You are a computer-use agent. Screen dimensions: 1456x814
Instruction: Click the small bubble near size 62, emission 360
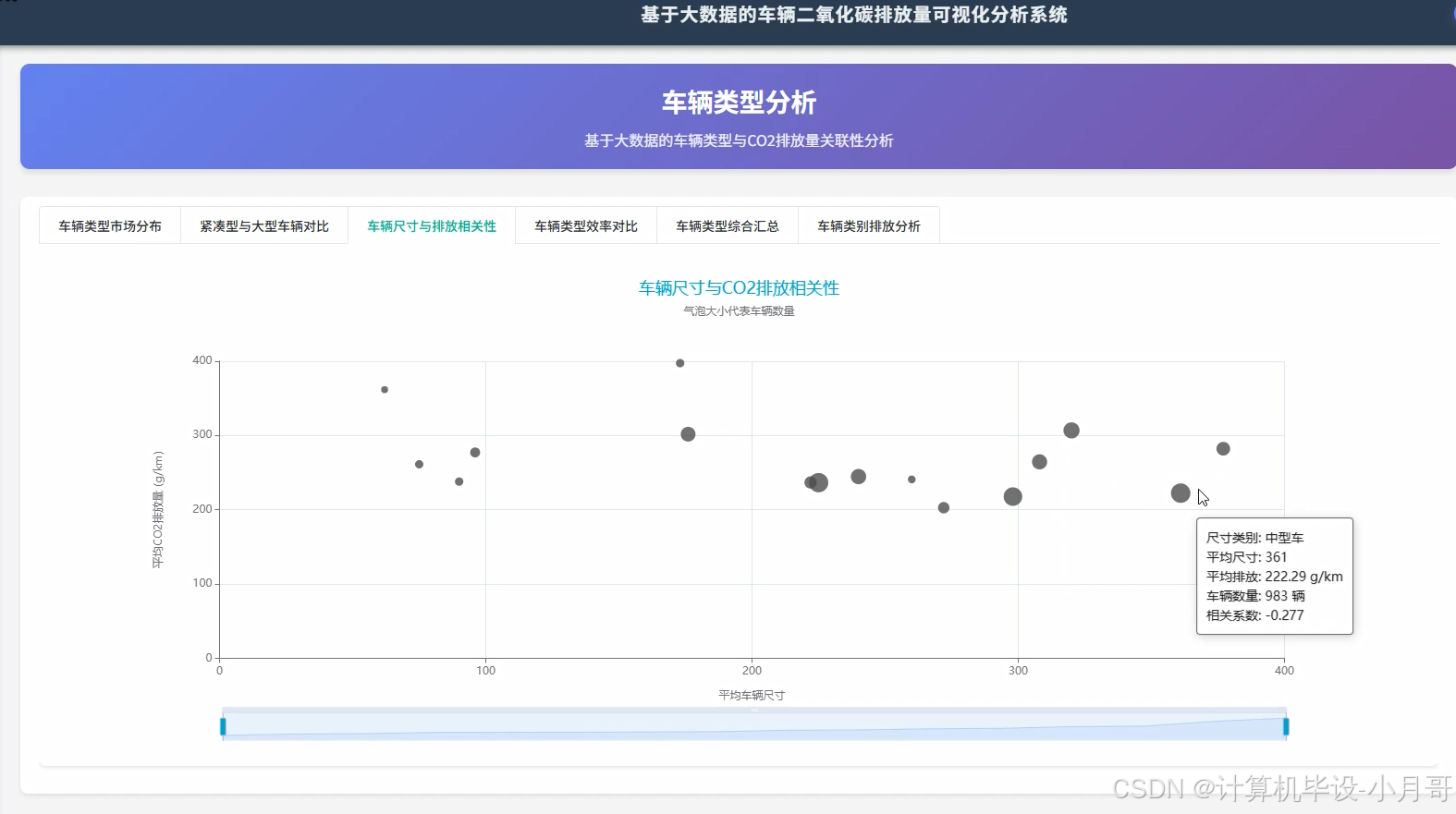tap(385, 390)
